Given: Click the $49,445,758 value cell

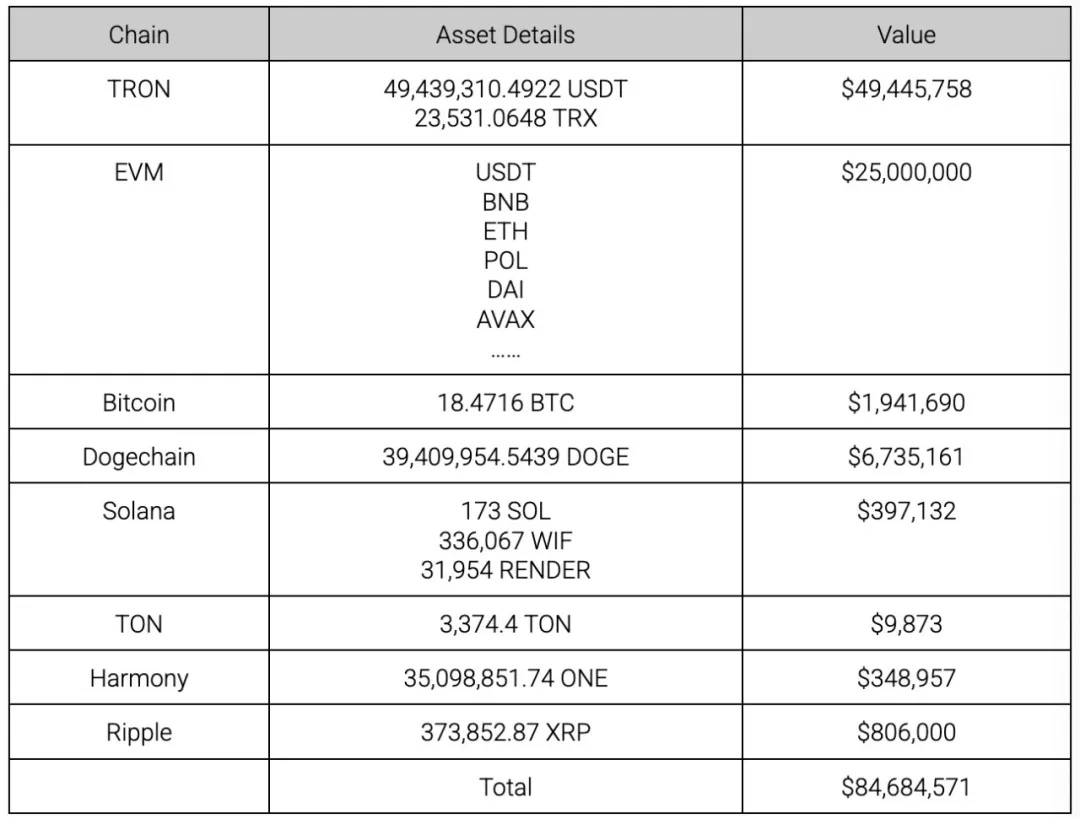Looking at the screenshot, I should (906, 89).
